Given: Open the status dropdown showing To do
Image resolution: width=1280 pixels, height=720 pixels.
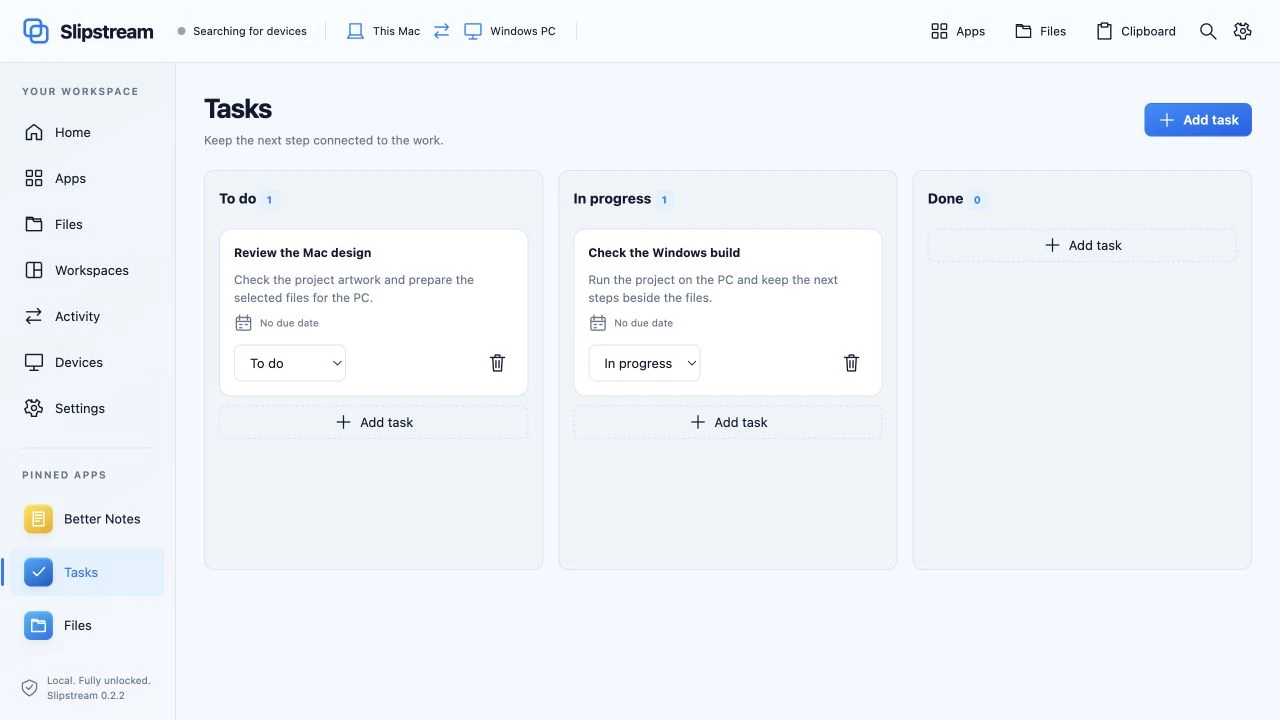Looking at the screenshot, I should [x=290, y=363].
